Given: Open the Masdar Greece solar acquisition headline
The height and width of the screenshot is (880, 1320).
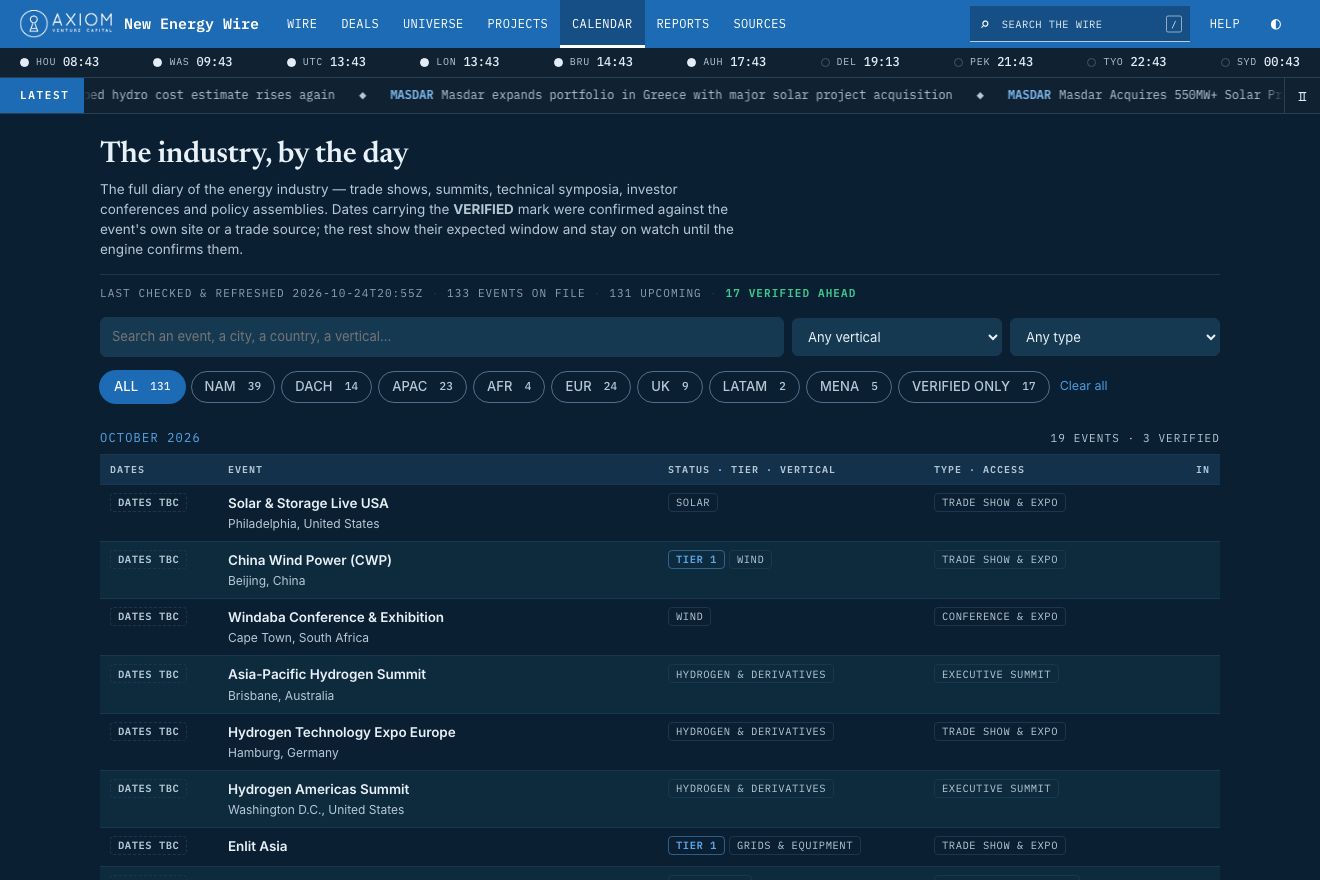Looking at the screenshot, I should pyautogui.click(x=671, y=95).
